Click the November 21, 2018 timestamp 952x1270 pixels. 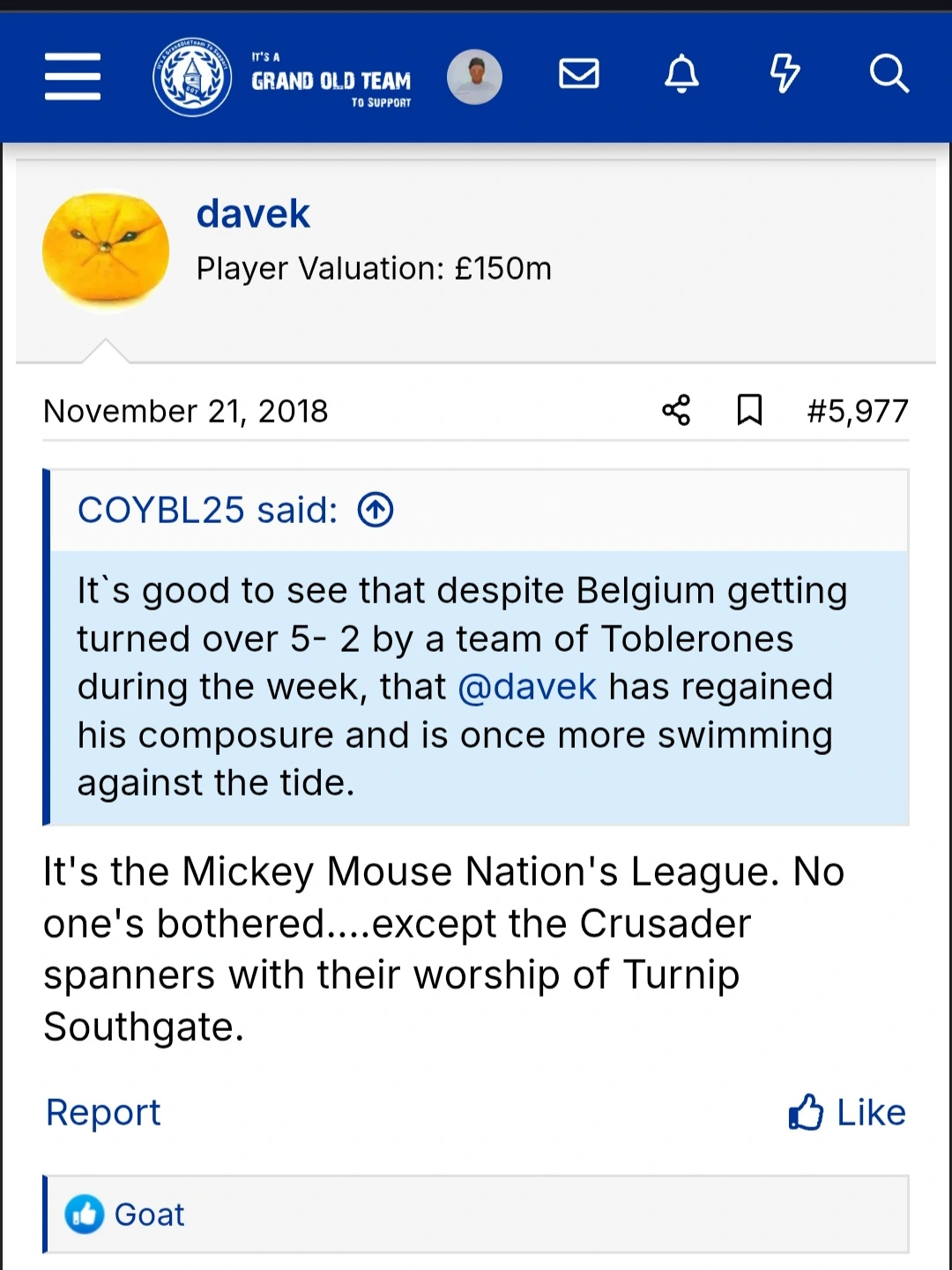coord(185,411)
